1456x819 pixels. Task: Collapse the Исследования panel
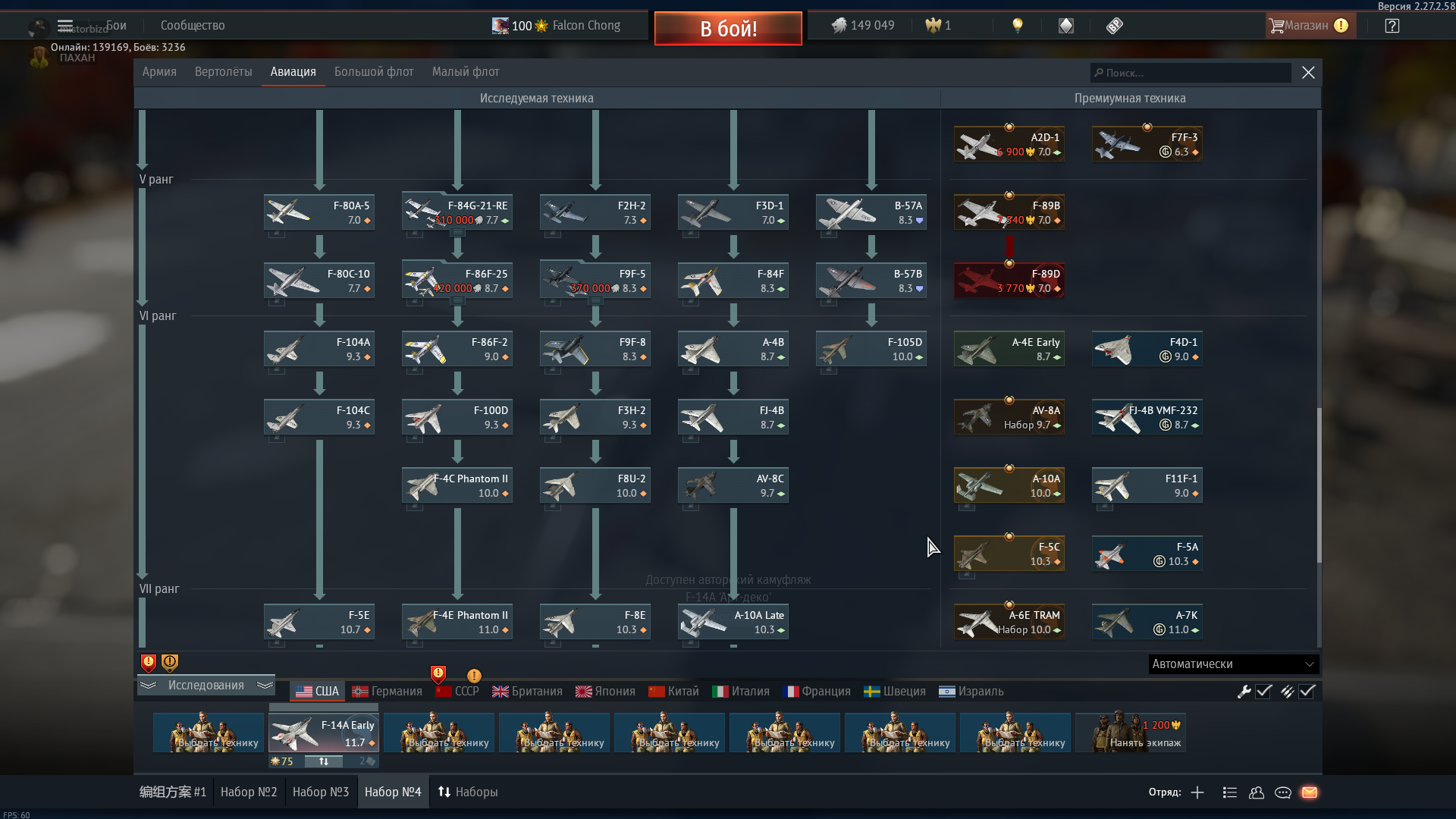coord(206,685)
